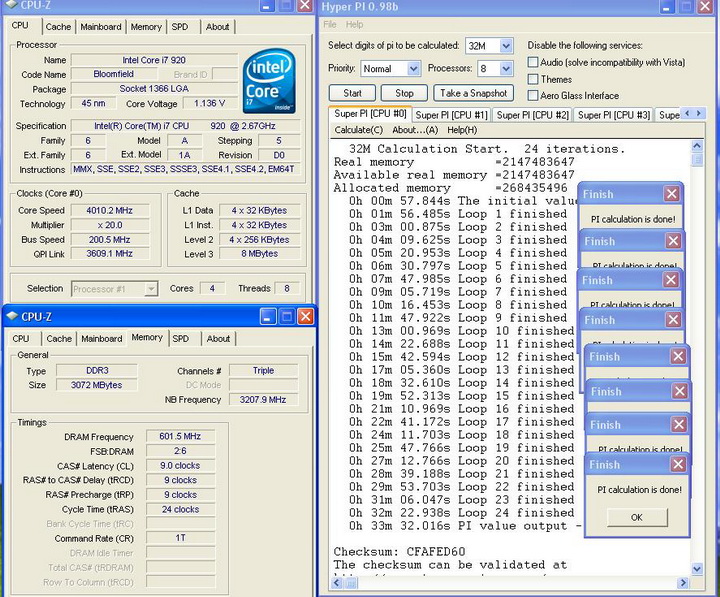Viewport: 720px width, 597px height.
Task: Open the Help menu in Hyper PI
Action: [x=354, y=24]
